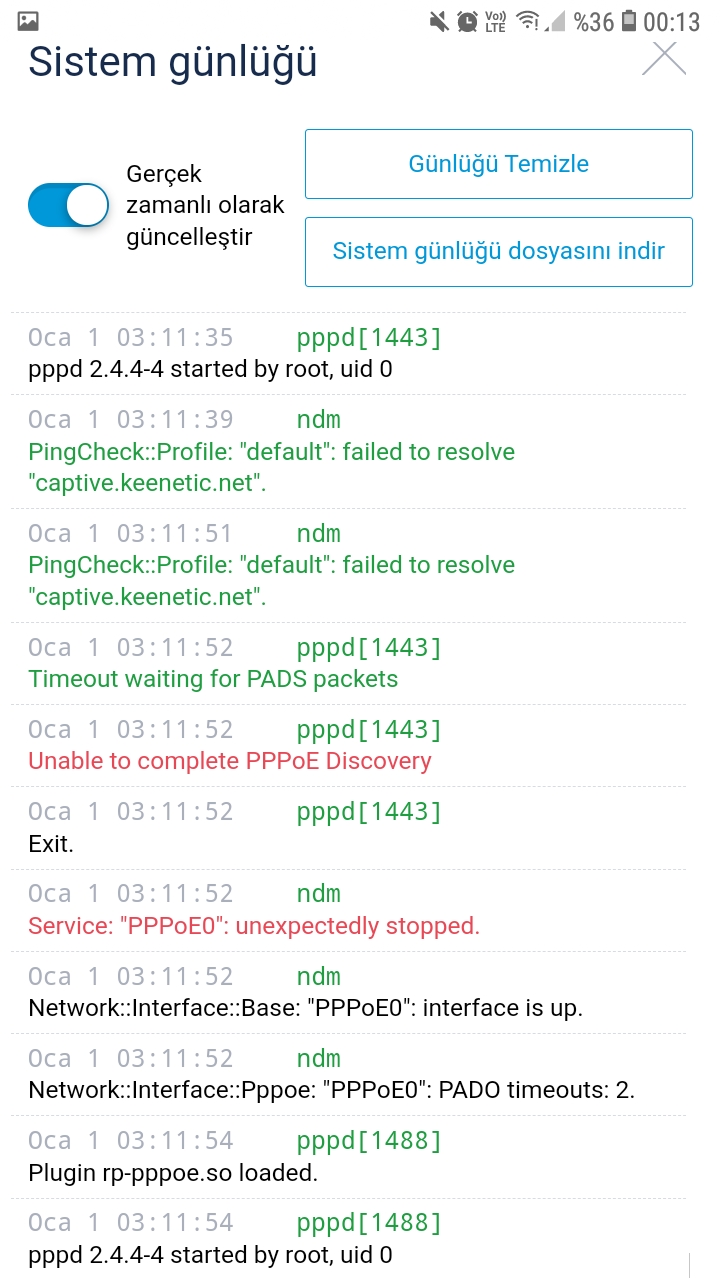
Task: Tap the alarm clock status icon
Action: (x=467, y=20)
